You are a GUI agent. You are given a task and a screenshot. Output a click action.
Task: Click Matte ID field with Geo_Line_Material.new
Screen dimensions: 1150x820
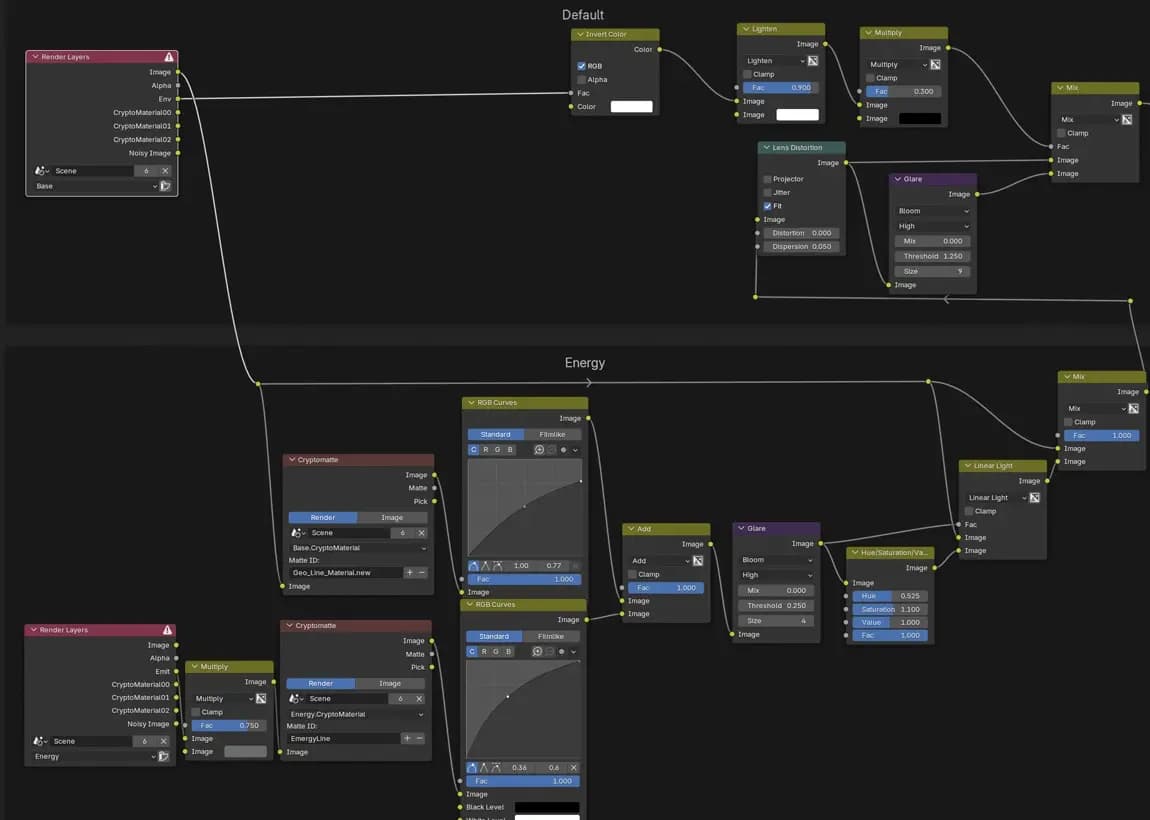coord(345,572)
